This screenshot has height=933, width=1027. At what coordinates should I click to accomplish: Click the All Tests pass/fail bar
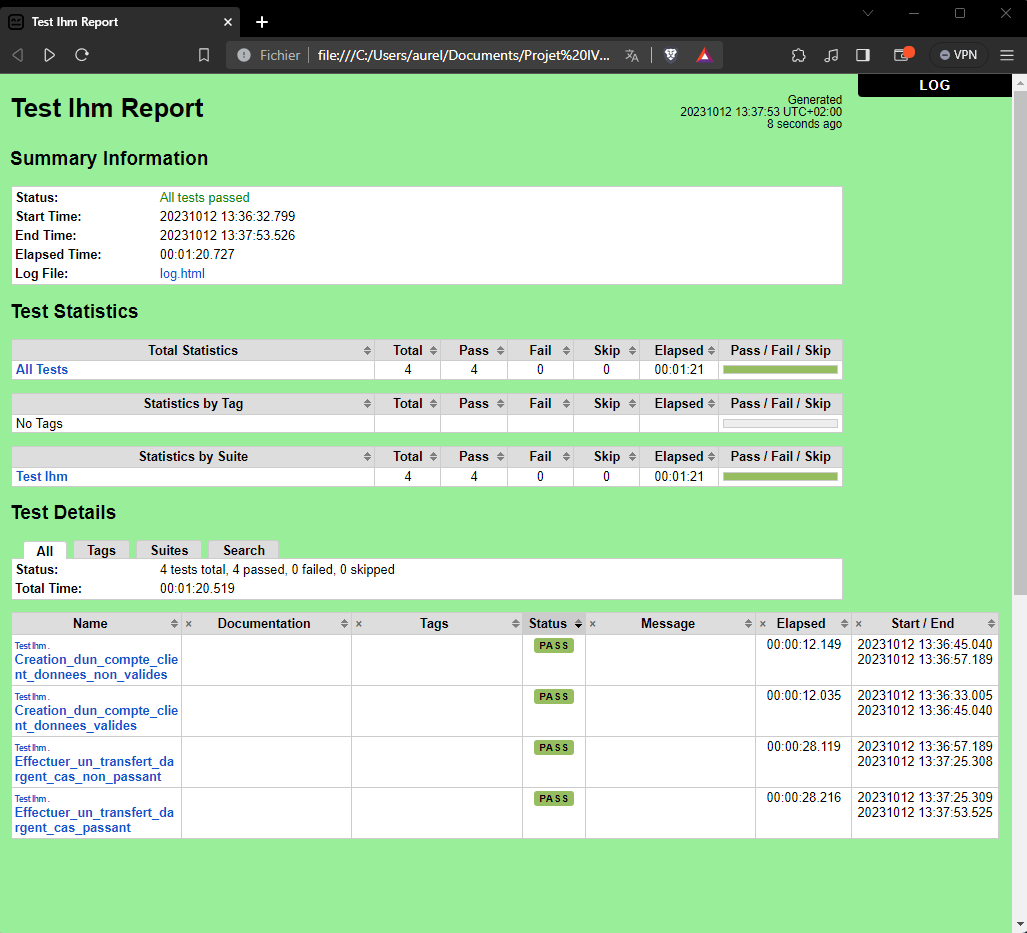click(780, 370)
